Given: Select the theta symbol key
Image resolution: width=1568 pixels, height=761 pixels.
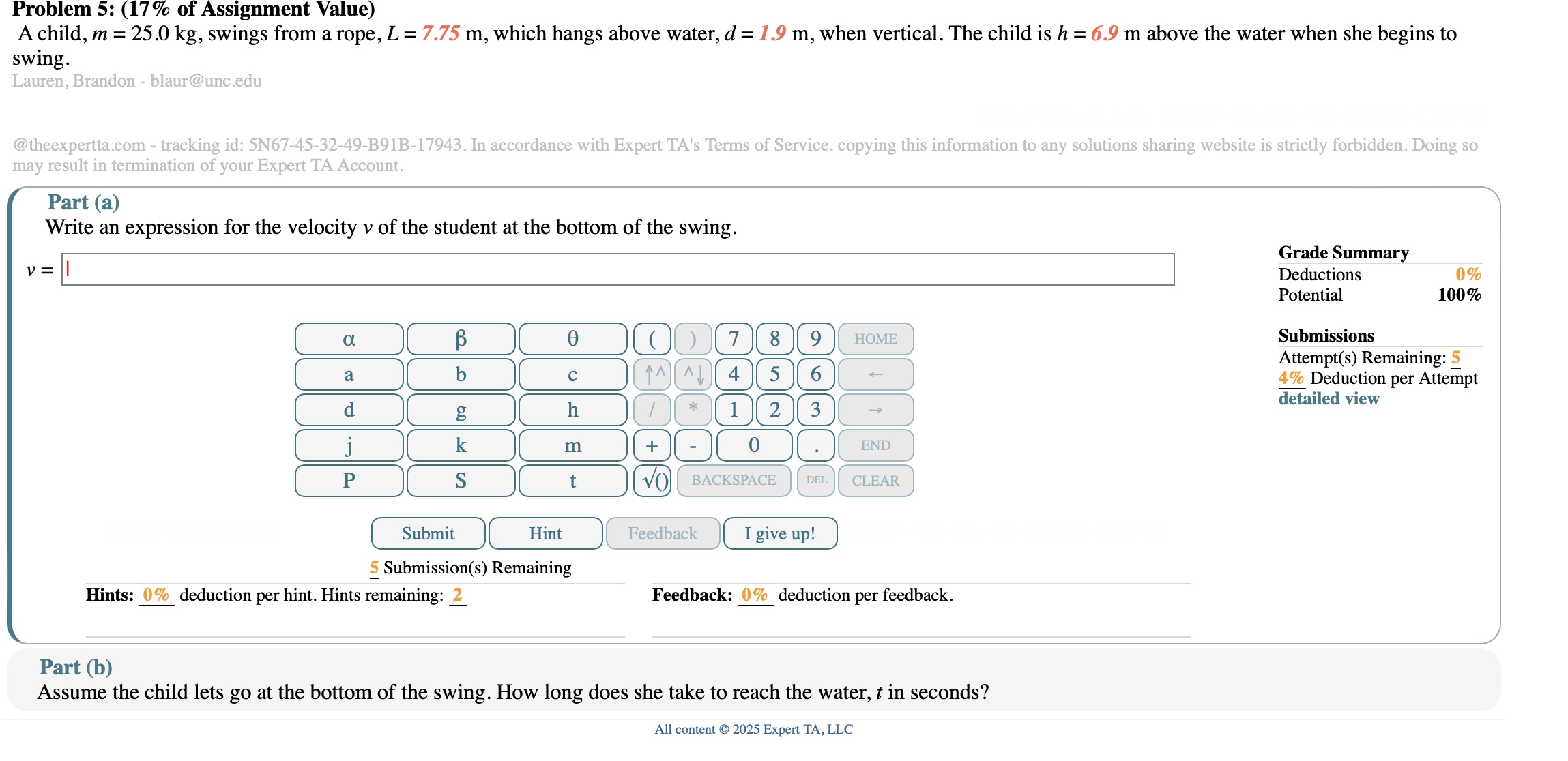Looking at the screenshot, I should click(572, 338).
